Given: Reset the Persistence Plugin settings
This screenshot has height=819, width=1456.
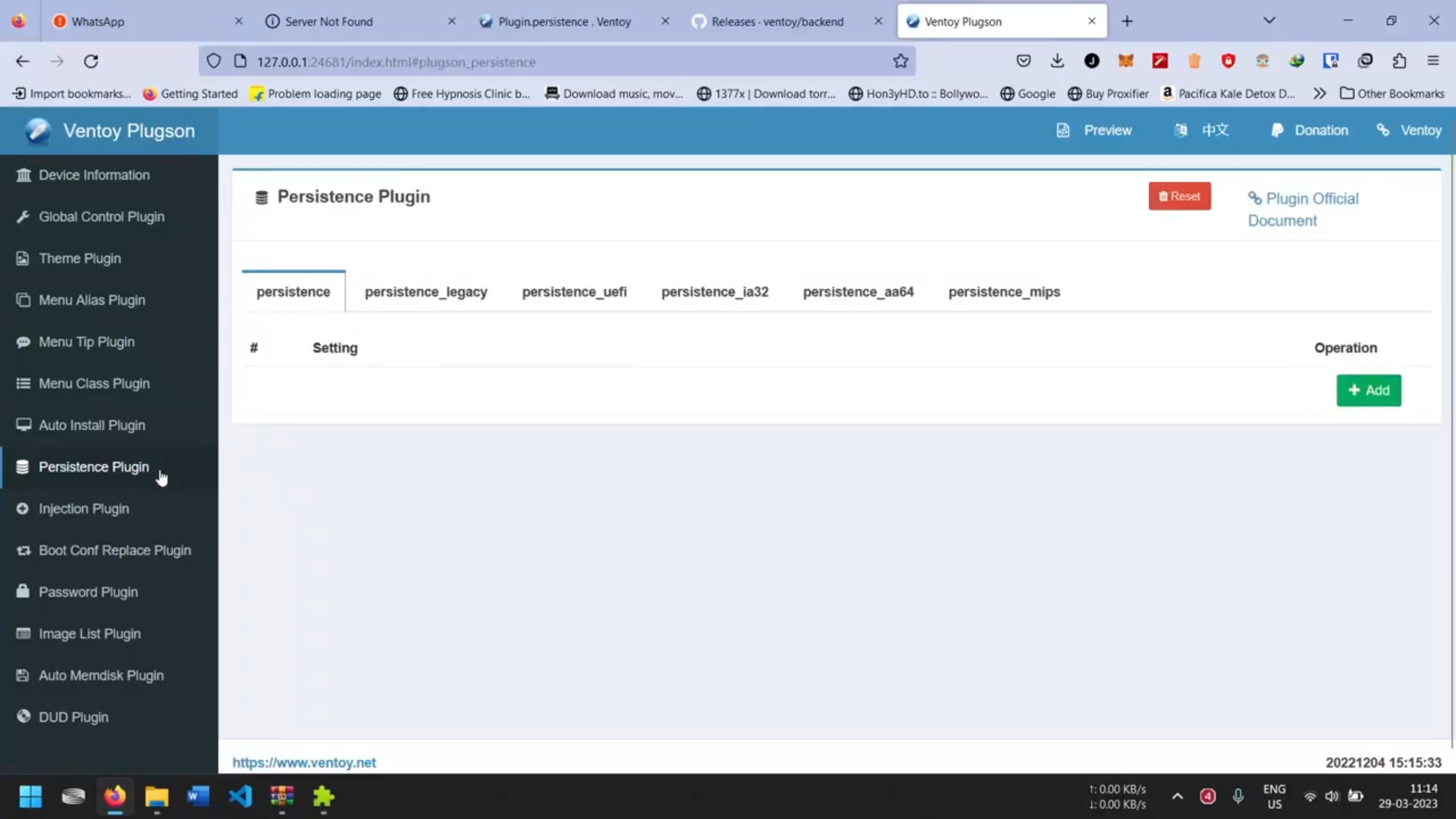Looking at the screenshot, I should click(1179, 196).
